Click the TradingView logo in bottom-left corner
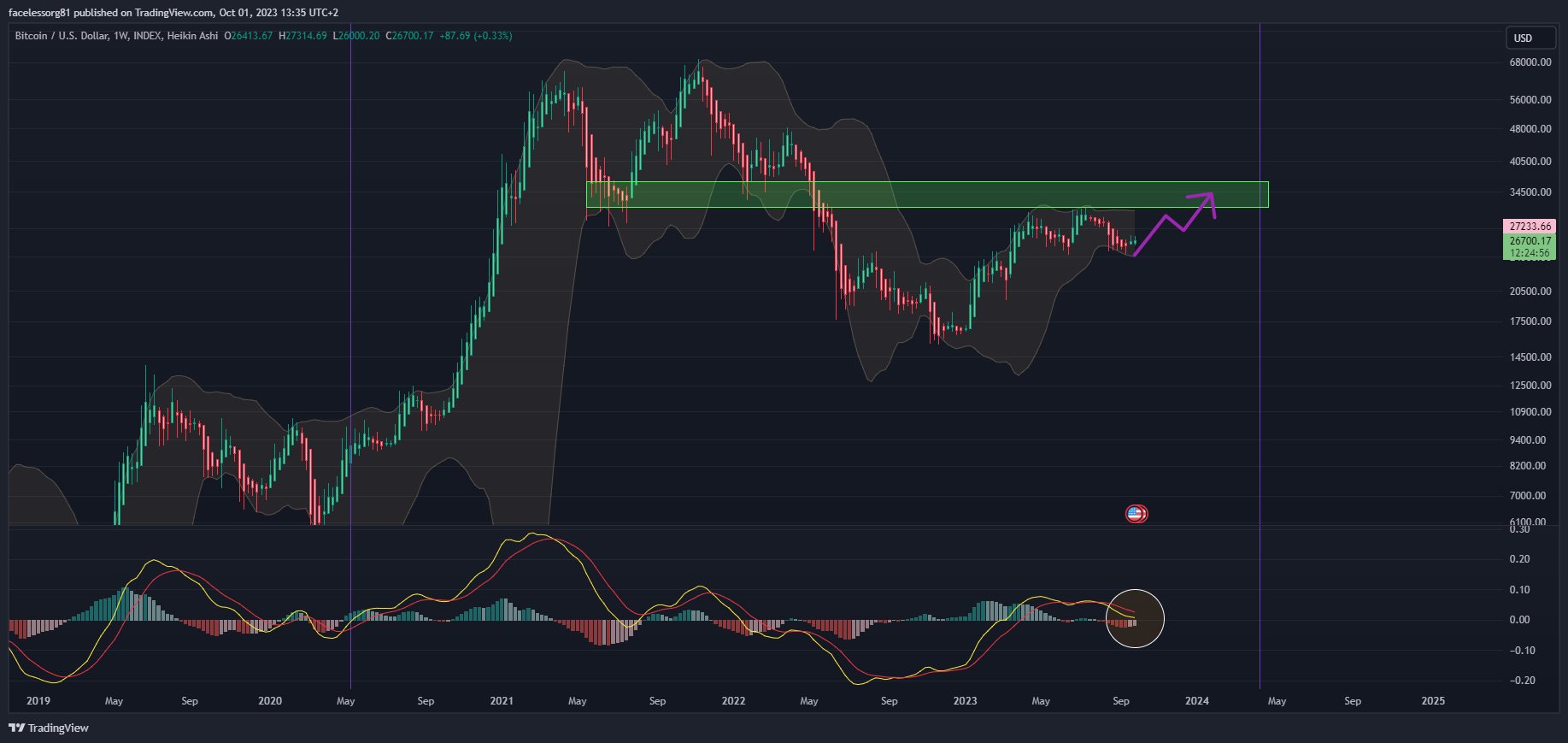Viewport: 1568px width, 743px height. click(49, 728)
